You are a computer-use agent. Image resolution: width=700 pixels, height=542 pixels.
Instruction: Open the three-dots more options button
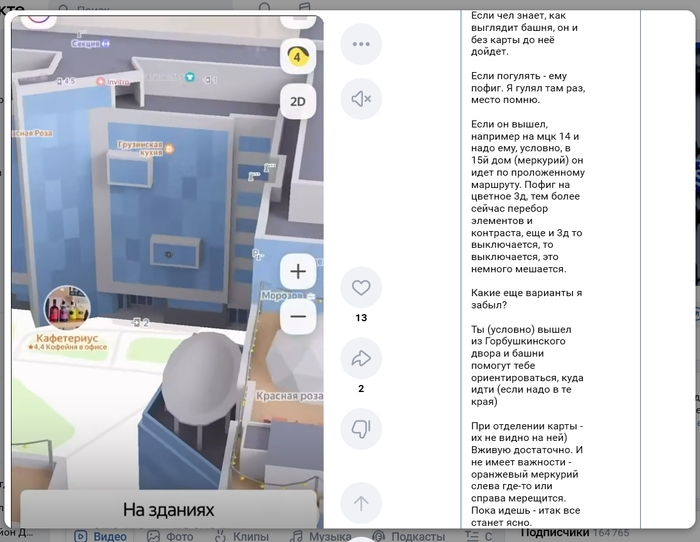pyautogui.click(x=361, y=44)
